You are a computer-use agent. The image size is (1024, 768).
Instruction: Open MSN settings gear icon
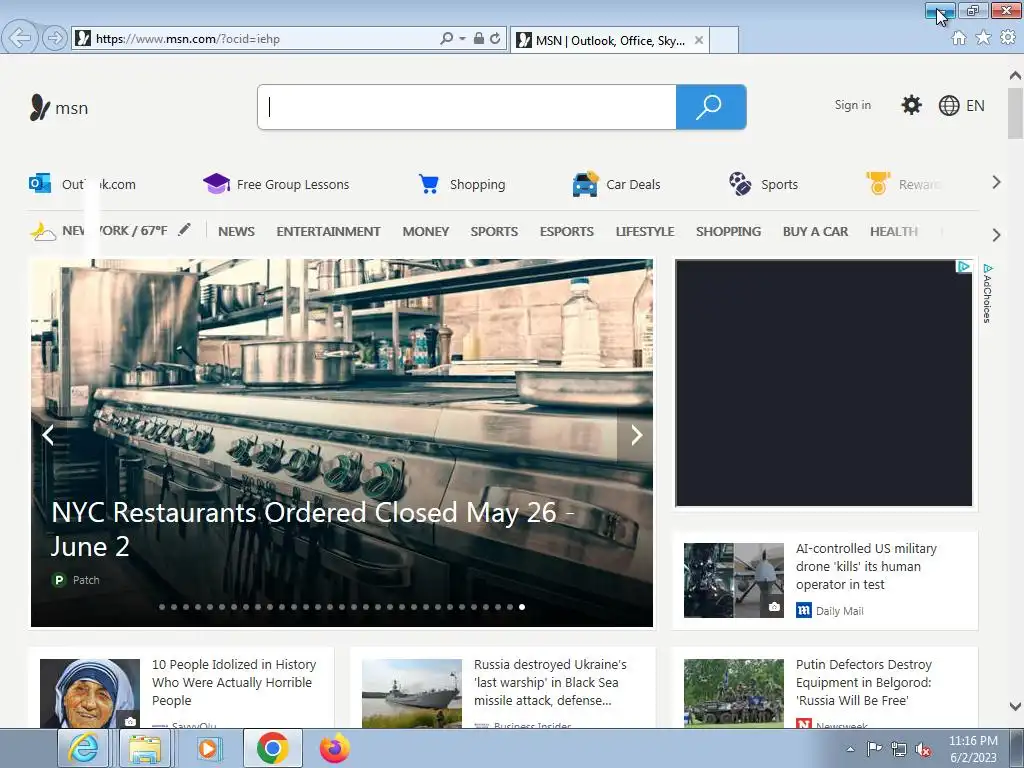pos(911,105)
